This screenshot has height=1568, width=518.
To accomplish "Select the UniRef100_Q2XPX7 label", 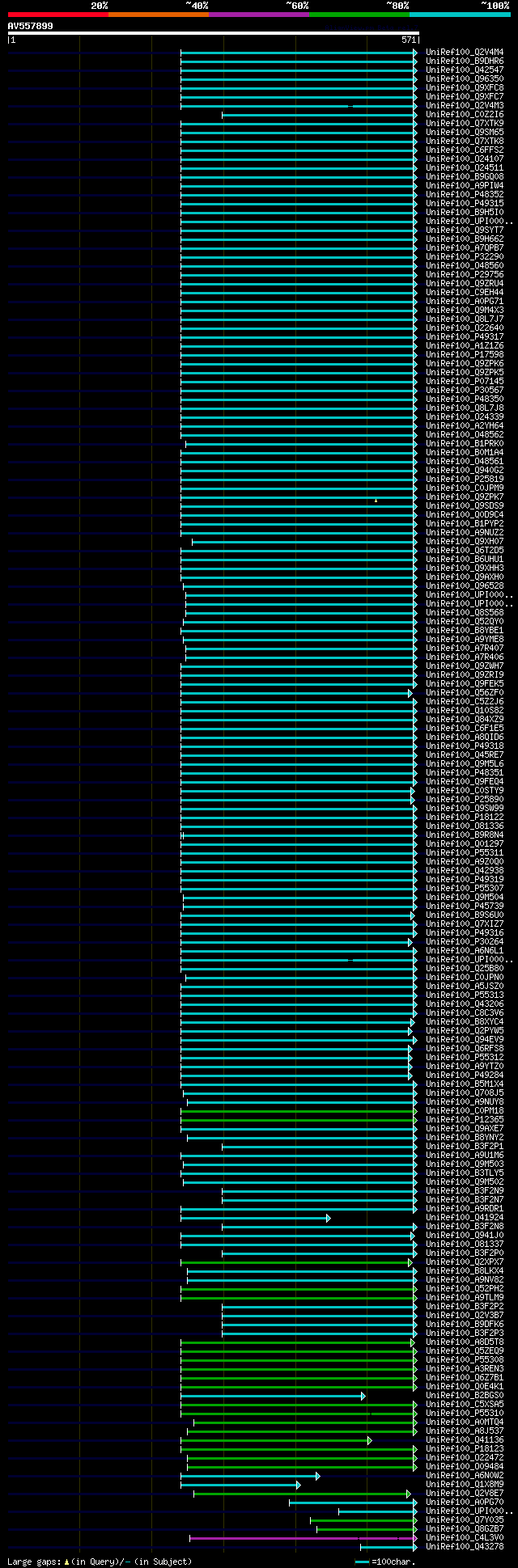I will (465, 1262).
